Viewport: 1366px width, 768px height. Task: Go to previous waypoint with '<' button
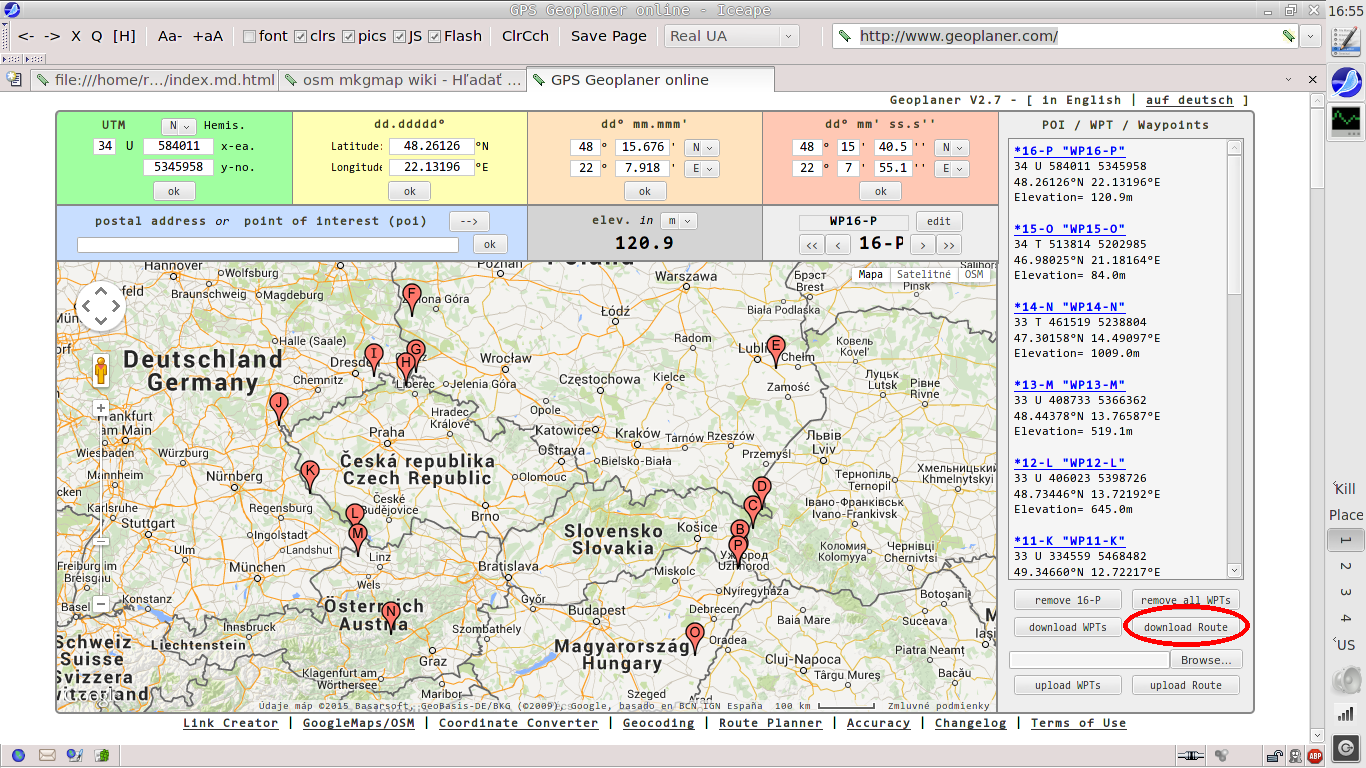tap(839, 244)
